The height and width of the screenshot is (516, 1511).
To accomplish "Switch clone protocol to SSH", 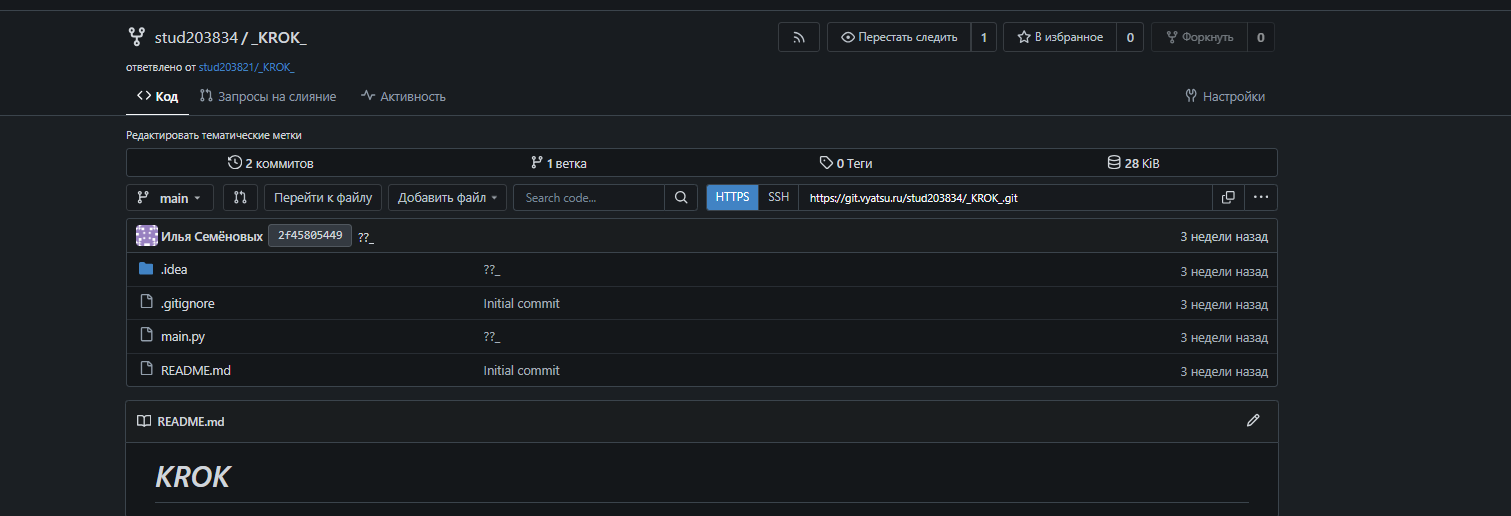I will pos(778,198).
